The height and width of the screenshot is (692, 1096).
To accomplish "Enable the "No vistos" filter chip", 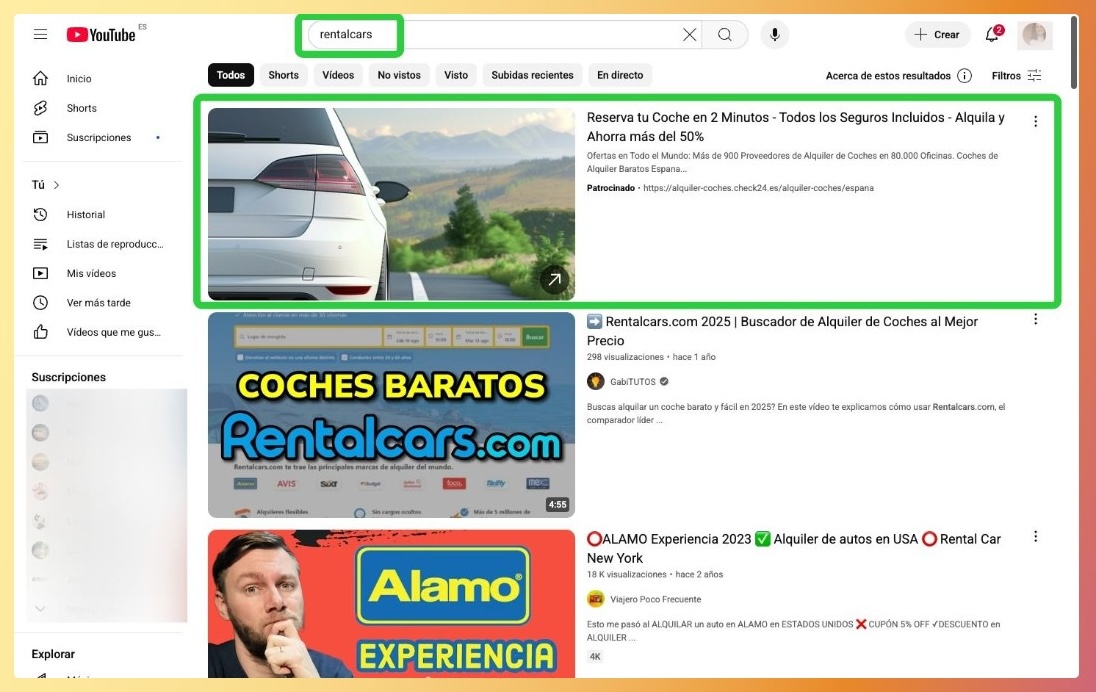I will tap(399, 75).
